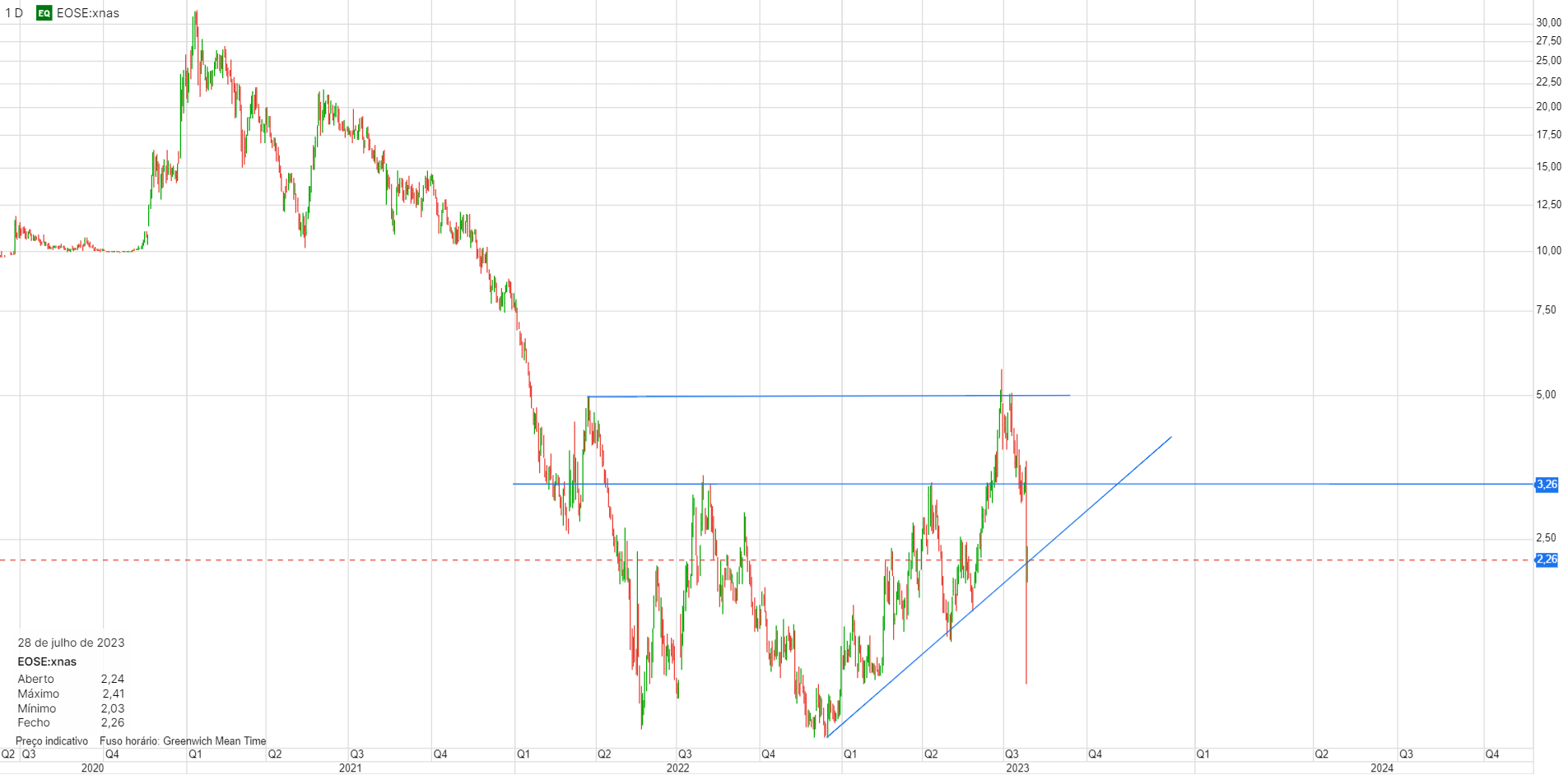Click the 27,50 price axis label

click(x=1548, y=41)
